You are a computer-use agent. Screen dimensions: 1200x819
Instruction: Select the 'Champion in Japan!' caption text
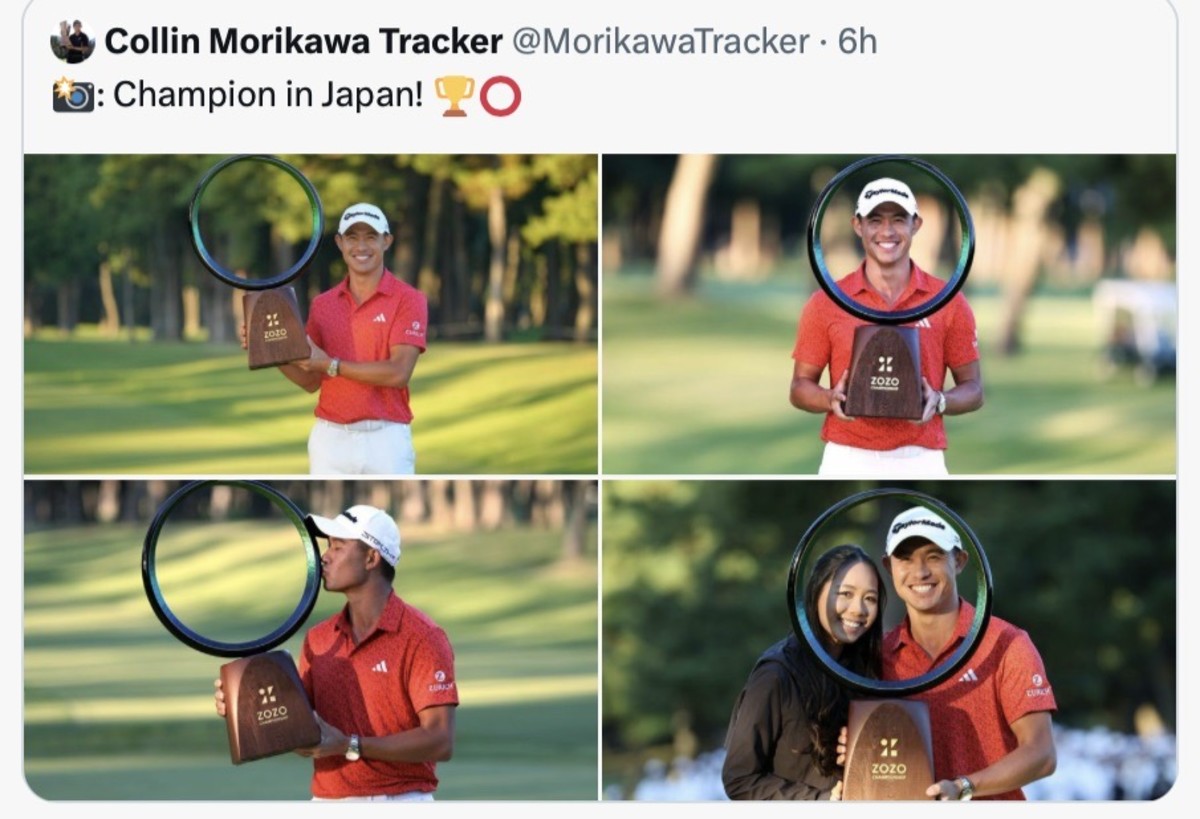268,96
